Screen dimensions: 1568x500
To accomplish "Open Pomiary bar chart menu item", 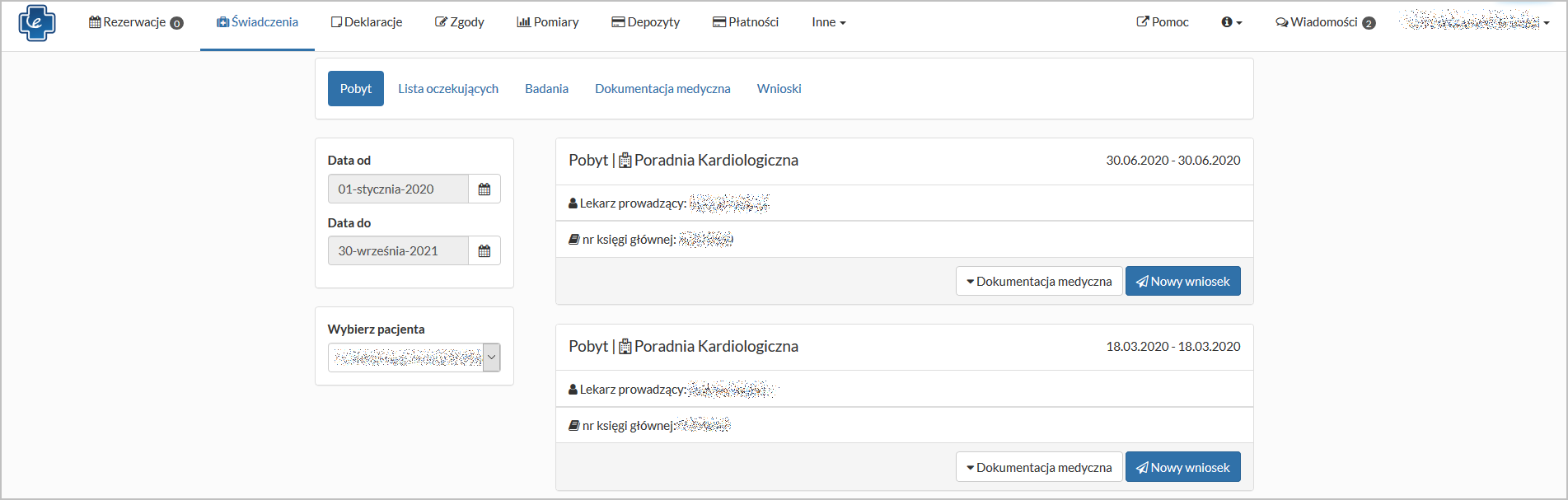I will pyautogui.click(x=548, y=22).
